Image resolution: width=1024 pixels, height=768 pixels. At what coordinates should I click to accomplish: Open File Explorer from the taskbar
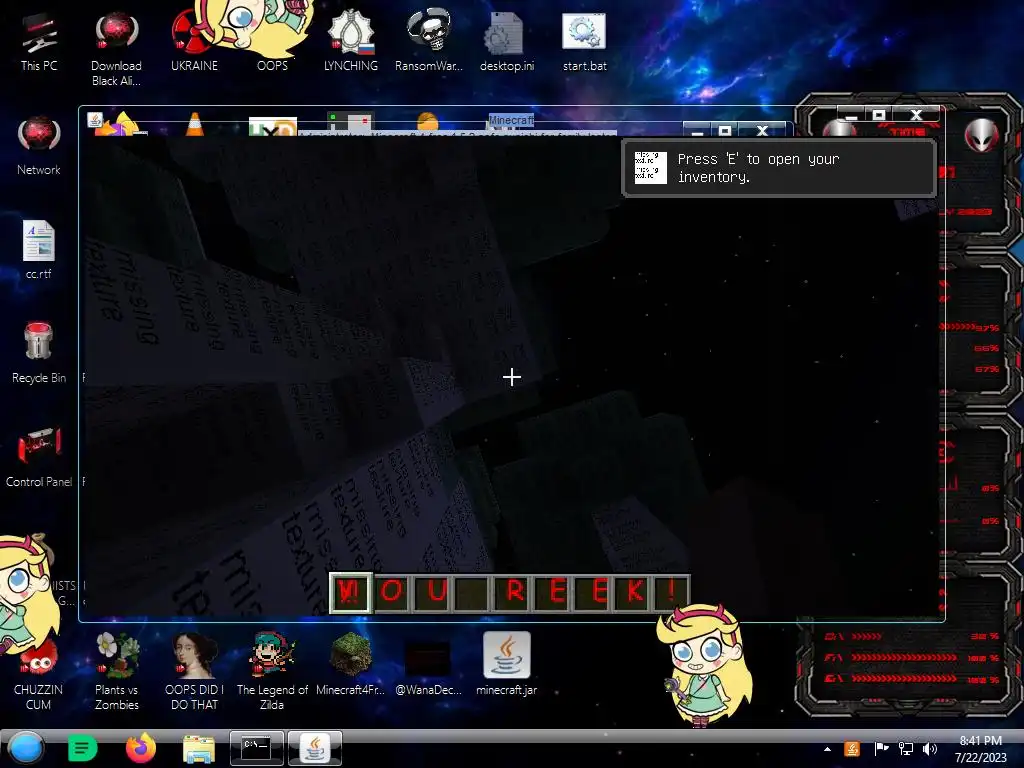click(199, 749)
